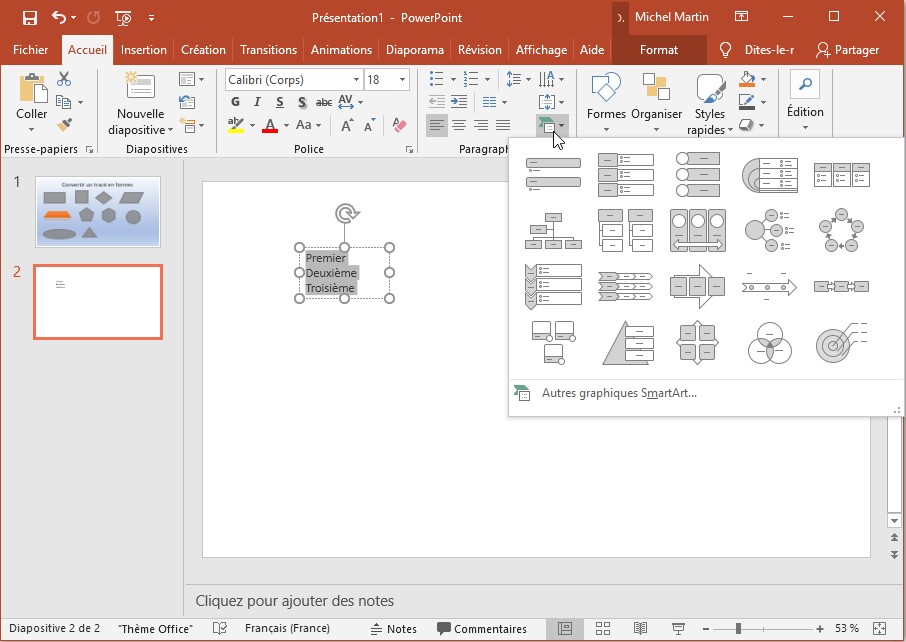Image resolution: width=906 pixels, height=642 pixels.
Task: Click the Commentaires button in status bar
Action: tap(481, 629)
